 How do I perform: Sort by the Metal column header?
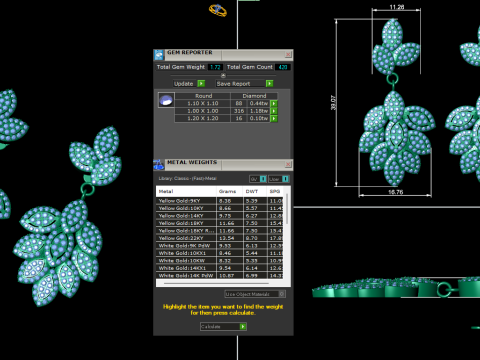pyautogui.click(x=186, y=191)
